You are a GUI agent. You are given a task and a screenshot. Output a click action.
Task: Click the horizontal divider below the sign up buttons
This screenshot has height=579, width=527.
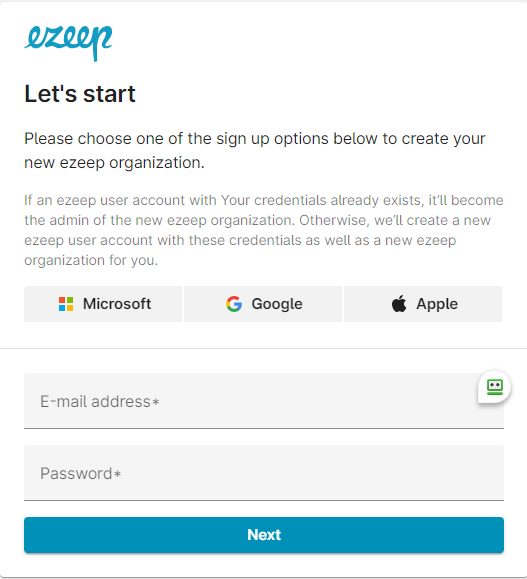tap(263, 348)
